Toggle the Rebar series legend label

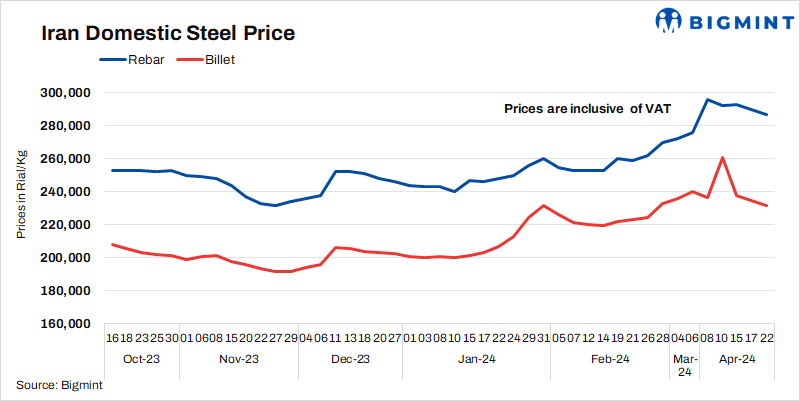click(146, 60)
